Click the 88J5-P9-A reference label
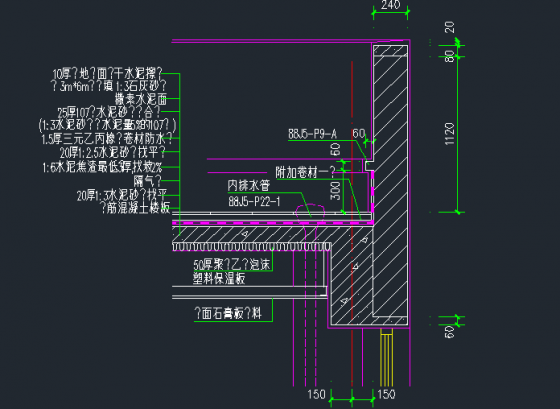The image size is (560, 409). pyautogui.click(x=312, y=134)
